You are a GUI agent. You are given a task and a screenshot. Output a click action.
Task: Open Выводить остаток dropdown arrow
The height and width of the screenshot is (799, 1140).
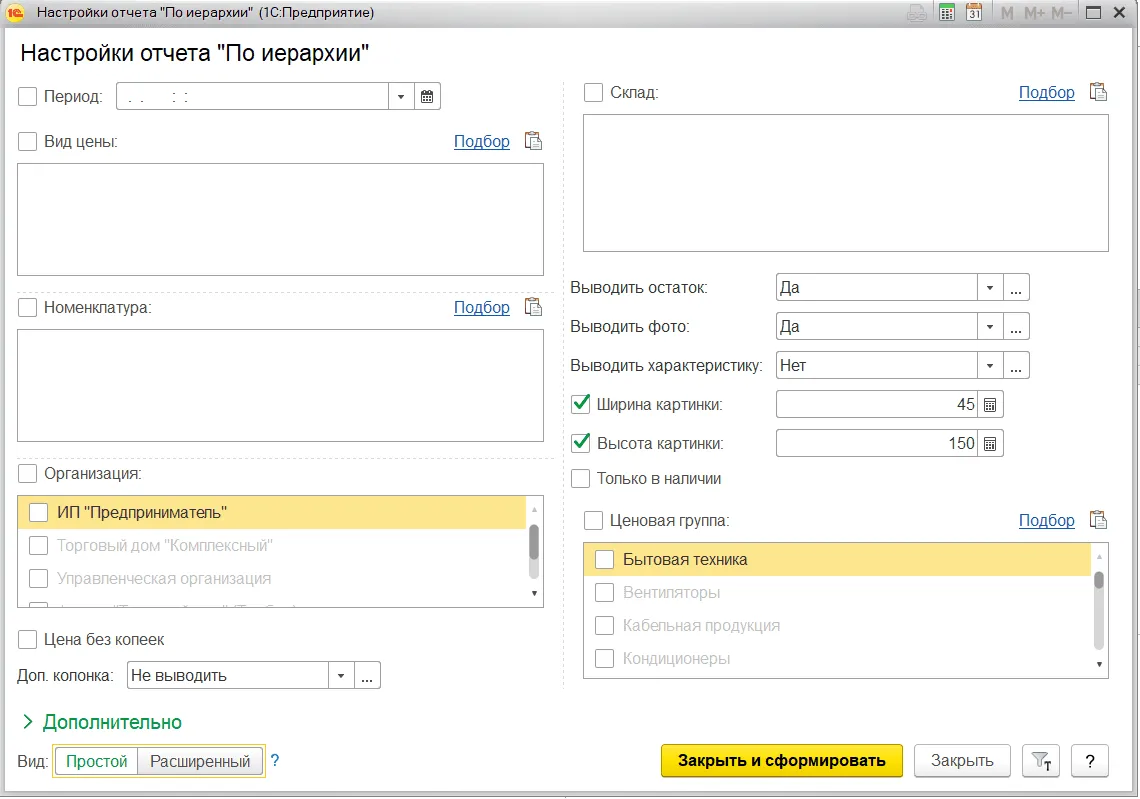pos(990,288)
